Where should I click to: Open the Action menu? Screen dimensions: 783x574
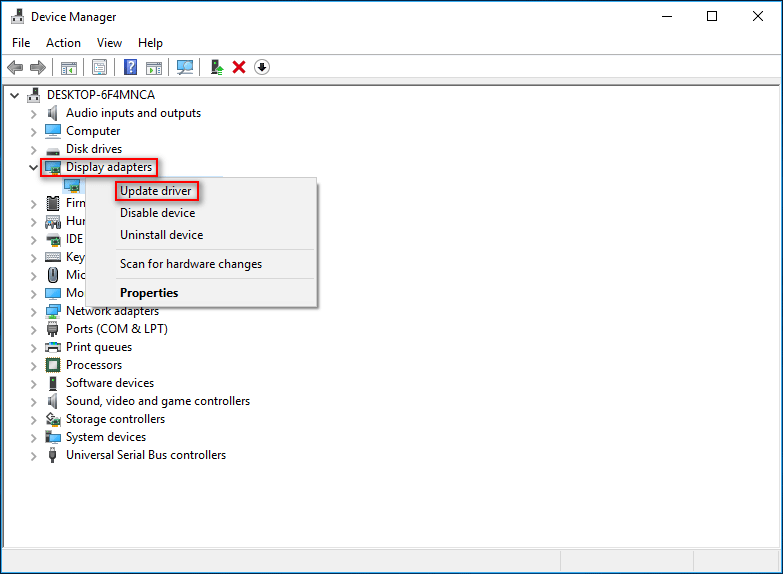tap(63, 43)
